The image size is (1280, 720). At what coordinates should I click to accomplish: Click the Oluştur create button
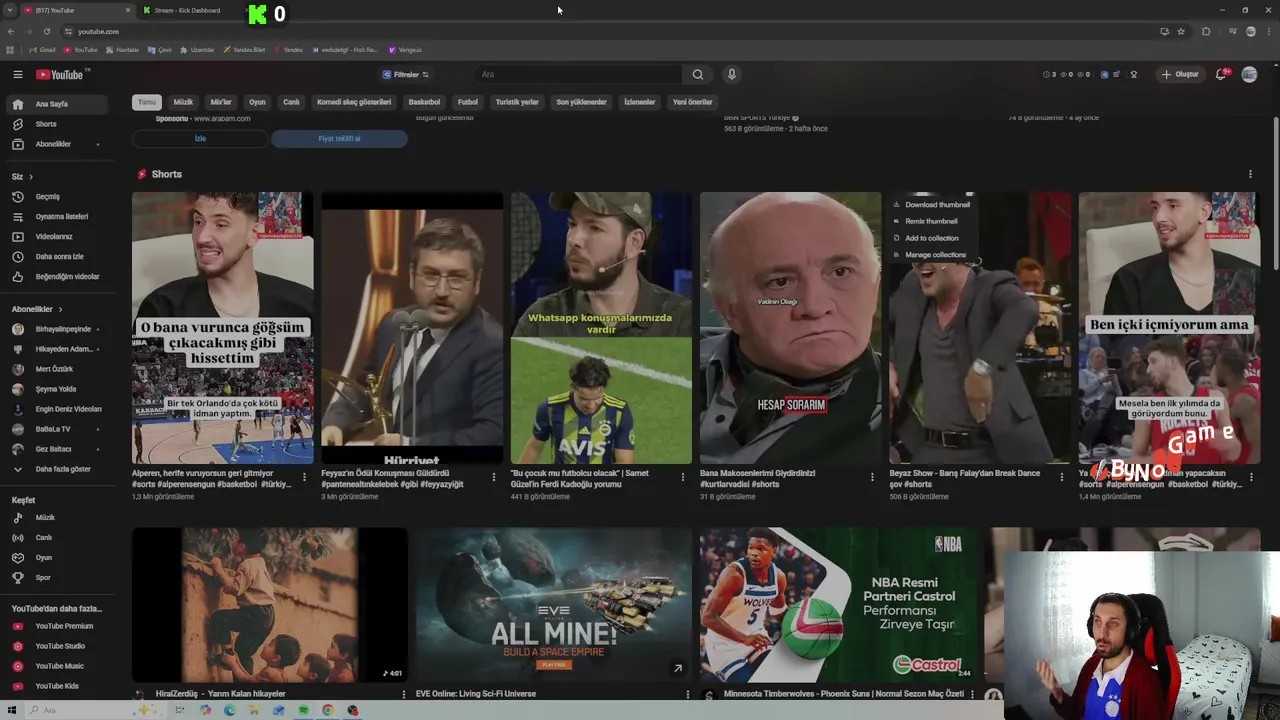point(1179,74)
